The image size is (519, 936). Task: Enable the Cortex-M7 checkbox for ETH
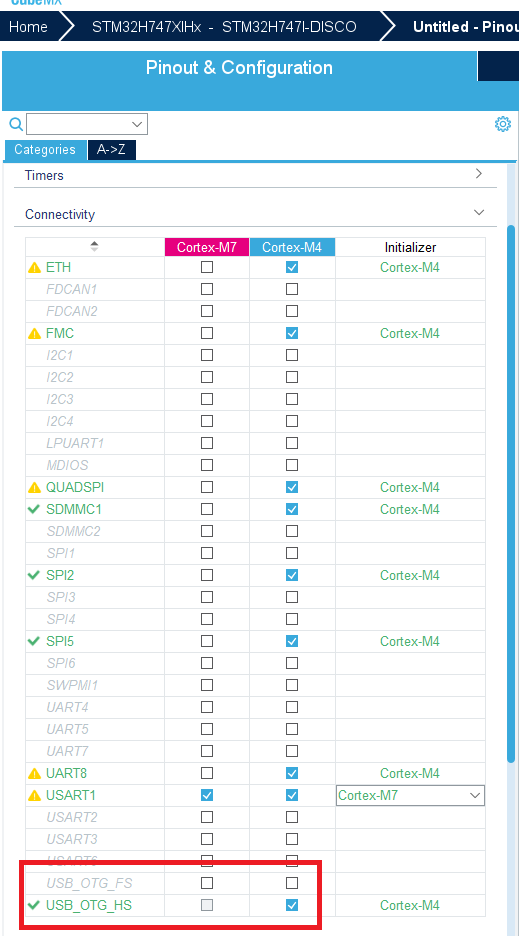tap(207, 267)
